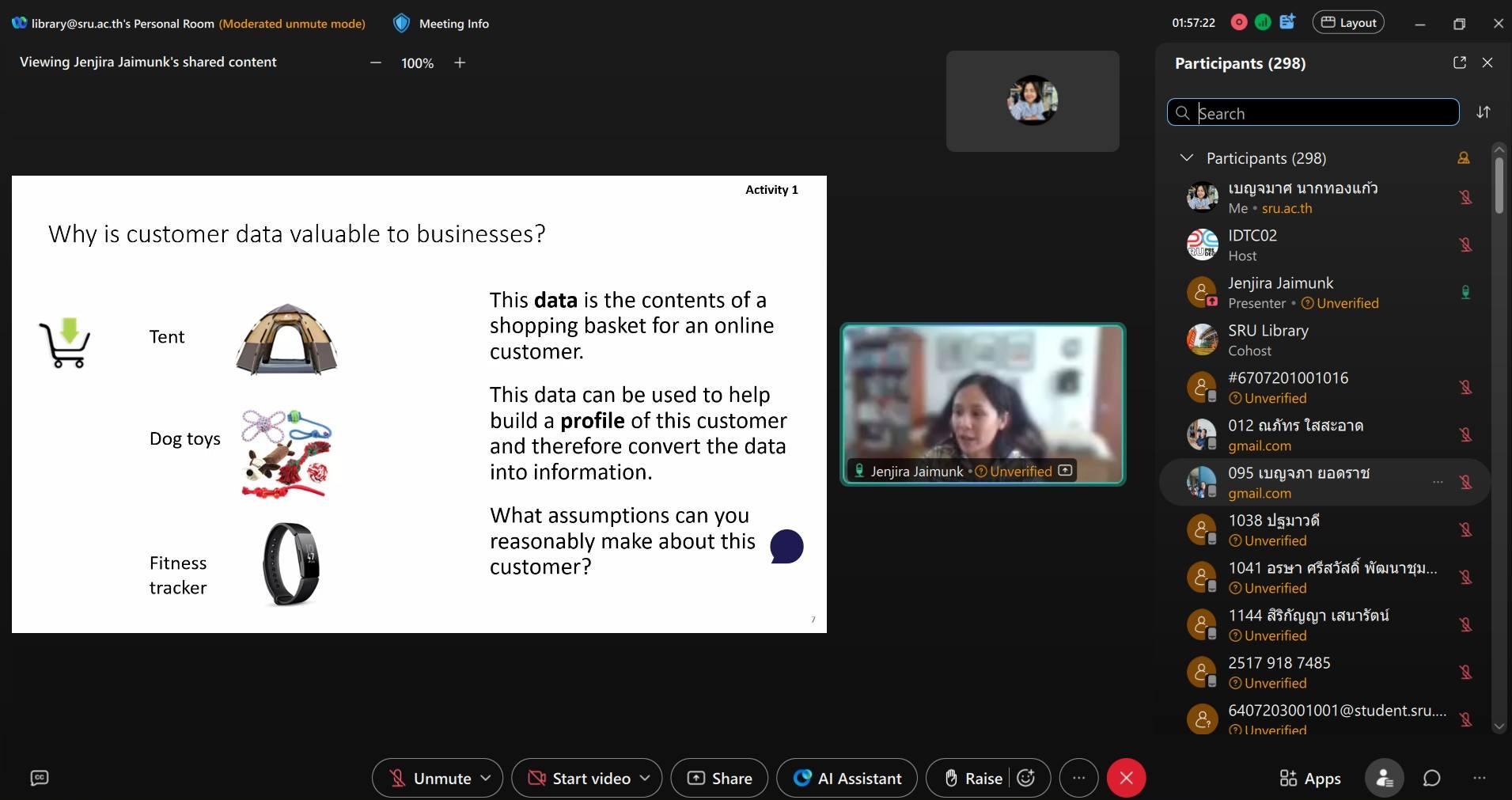Screen dimensions: 1512x800
Task: Click the sort participants icon
Action: (1483, 112)
